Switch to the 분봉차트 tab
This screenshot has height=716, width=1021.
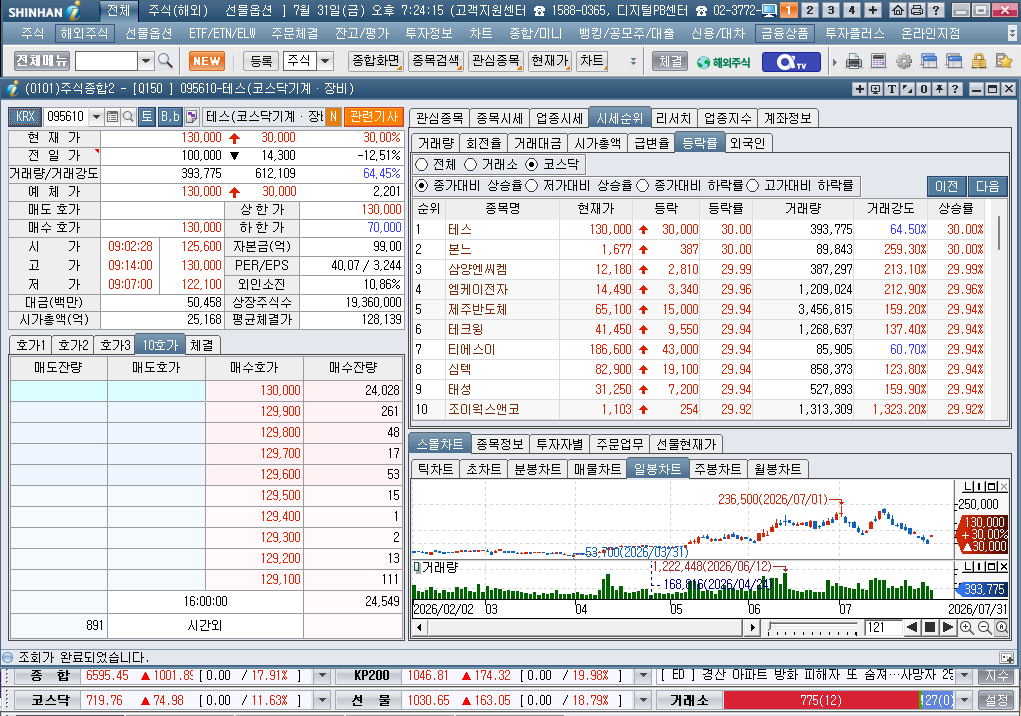pyautogui.click(x=537, y=469)
